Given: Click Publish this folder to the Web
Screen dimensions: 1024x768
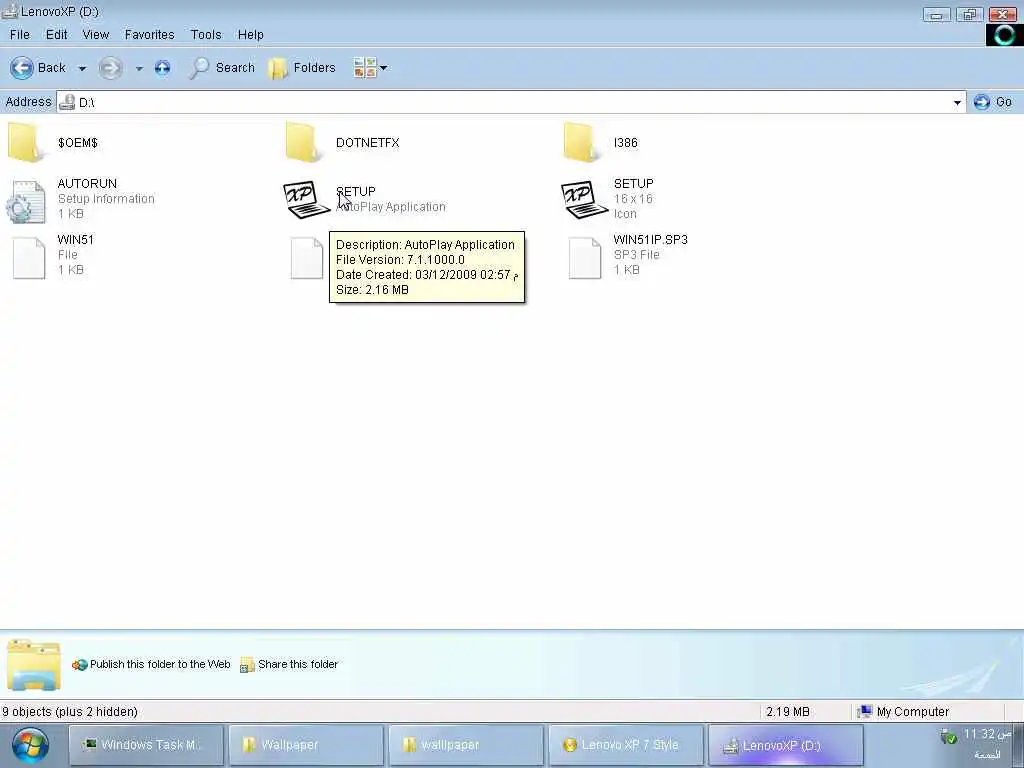Looking at the screenshot, I should 152,665.
